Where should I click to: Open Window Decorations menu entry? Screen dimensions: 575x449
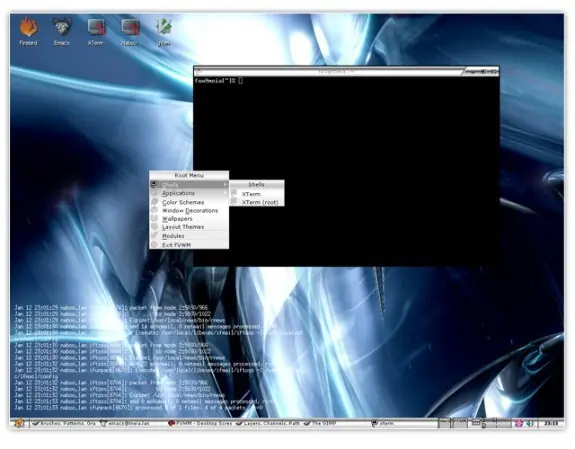coord(189,211)
